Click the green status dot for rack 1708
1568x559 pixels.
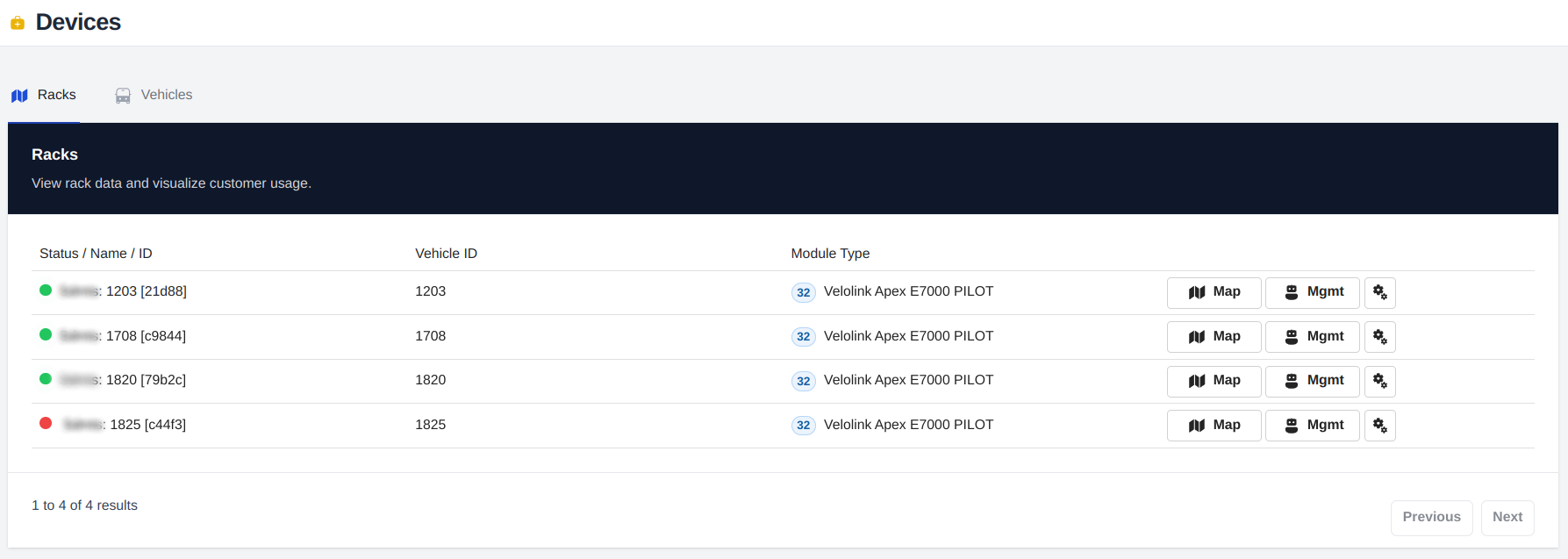(x=46, y=334)
